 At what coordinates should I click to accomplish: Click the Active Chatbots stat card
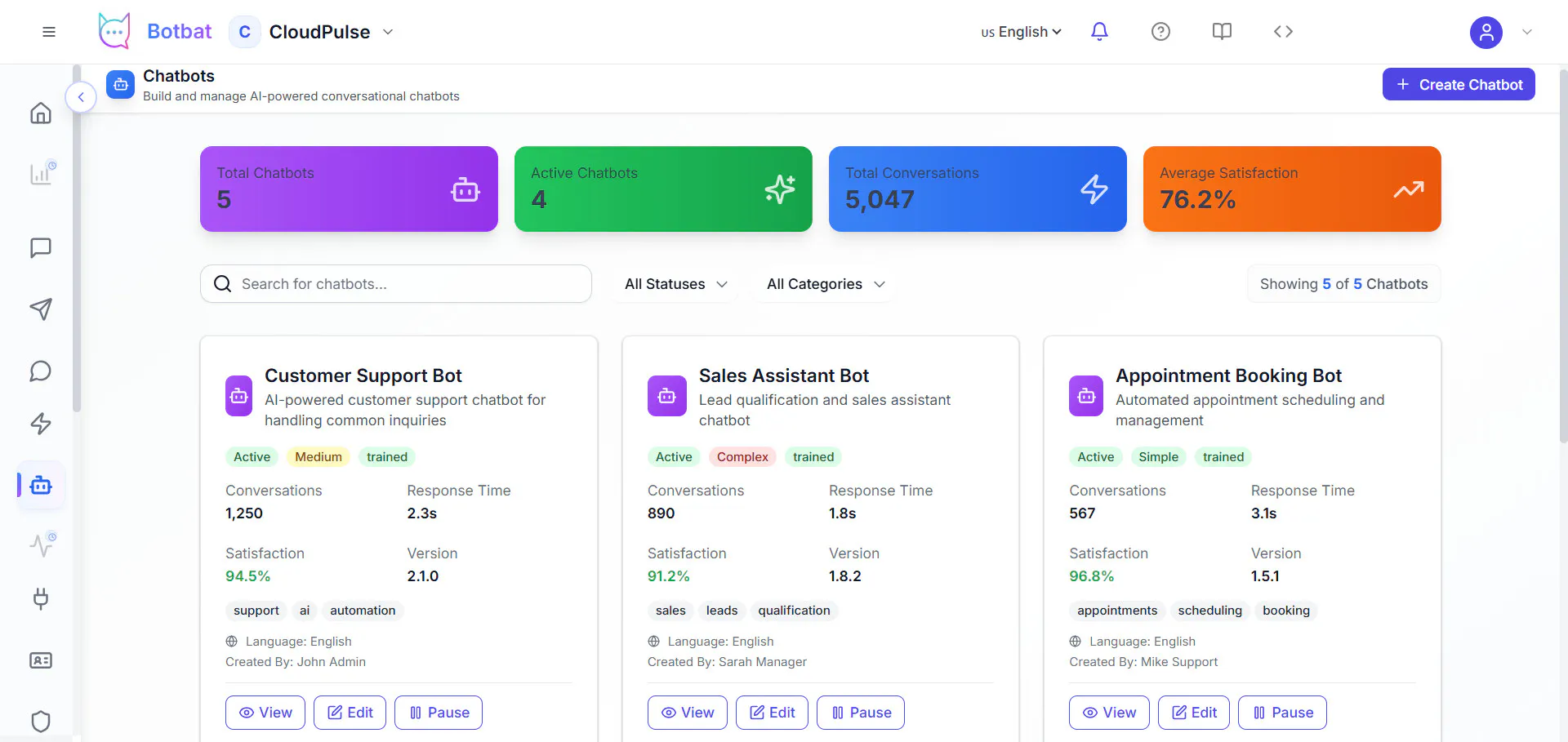663,189
